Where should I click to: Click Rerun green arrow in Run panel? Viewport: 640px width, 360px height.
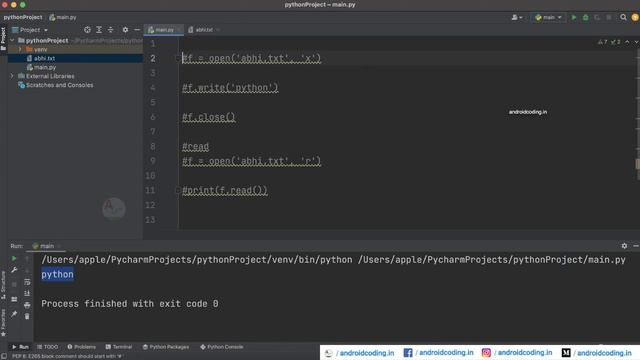pyautogui.click(x=14, y=258)
